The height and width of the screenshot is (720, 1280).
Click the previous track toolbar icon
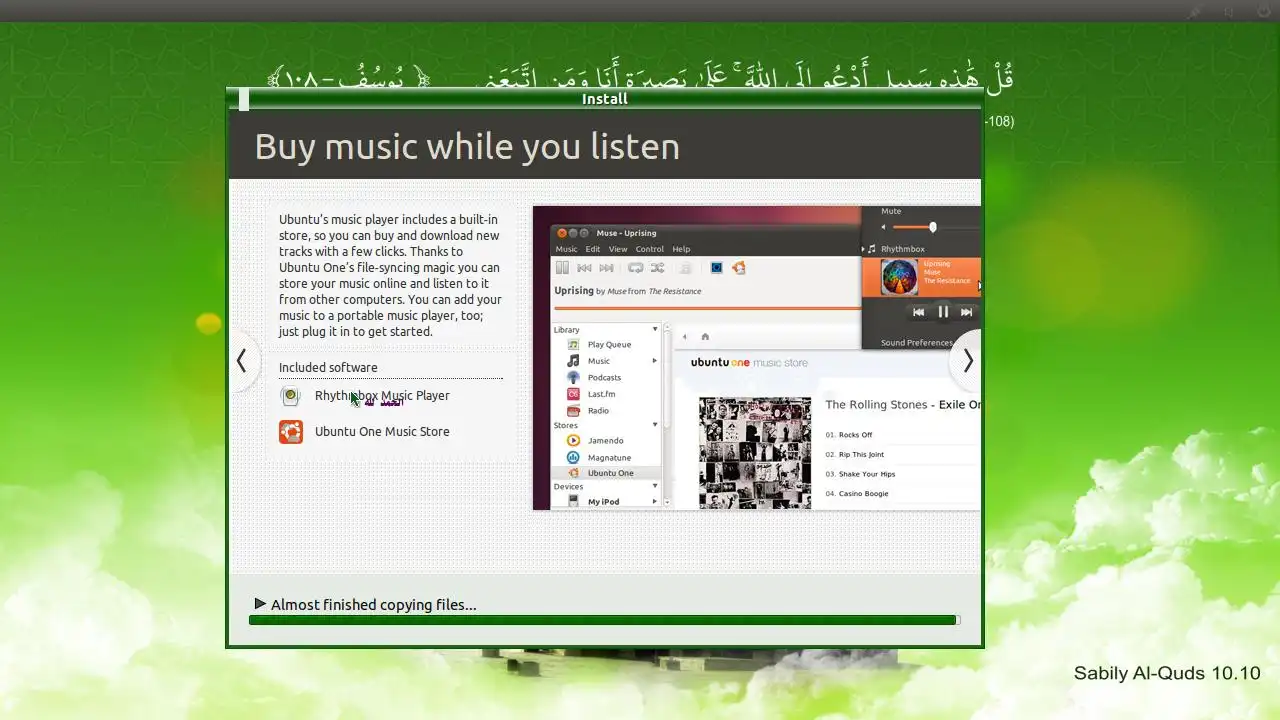(584, 268)
